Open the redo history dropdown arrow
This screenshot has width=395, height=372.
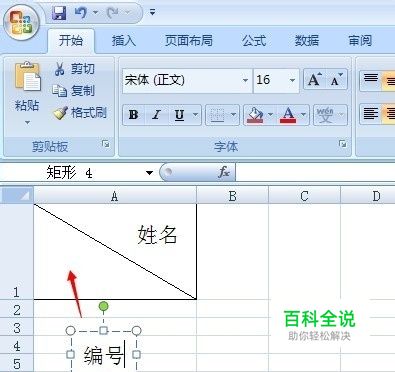[x=128, y=13]
